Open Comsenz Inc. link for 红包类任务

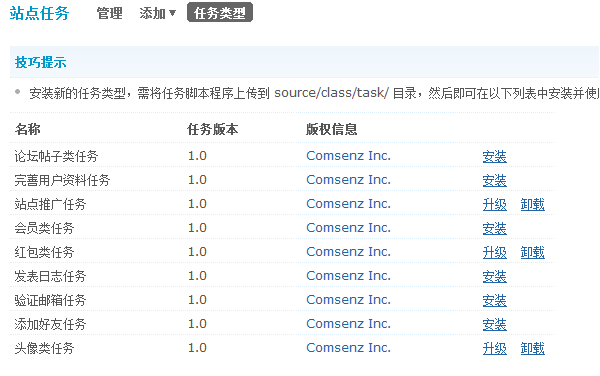(348, 252)
